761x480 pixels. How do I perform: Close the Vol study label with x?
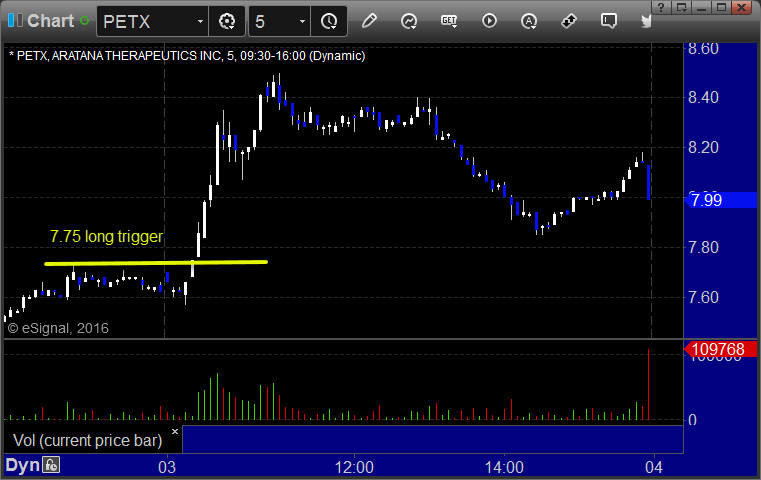[x=175, y=431]
